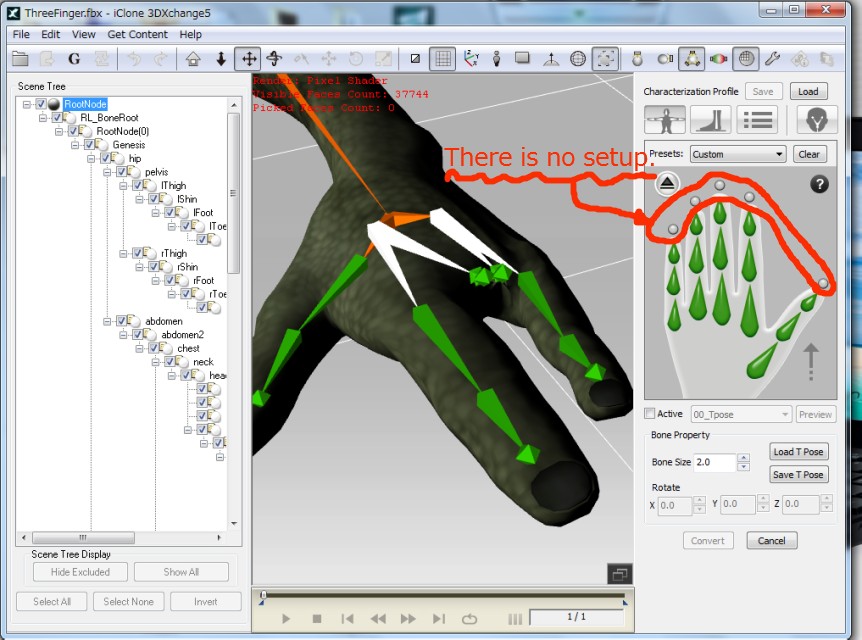Select the Move tool with four arrows
Screen dimensions: 862x640
coord(247,59)
